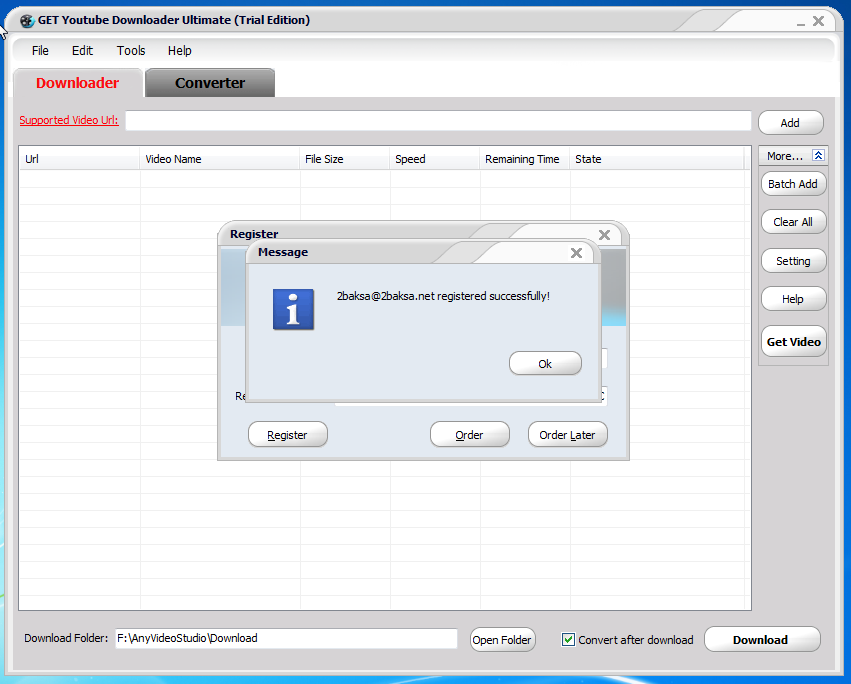The image size is (851, 684).
Task: Choose Order Later in Register dialog
Action: tap(568, 434)
